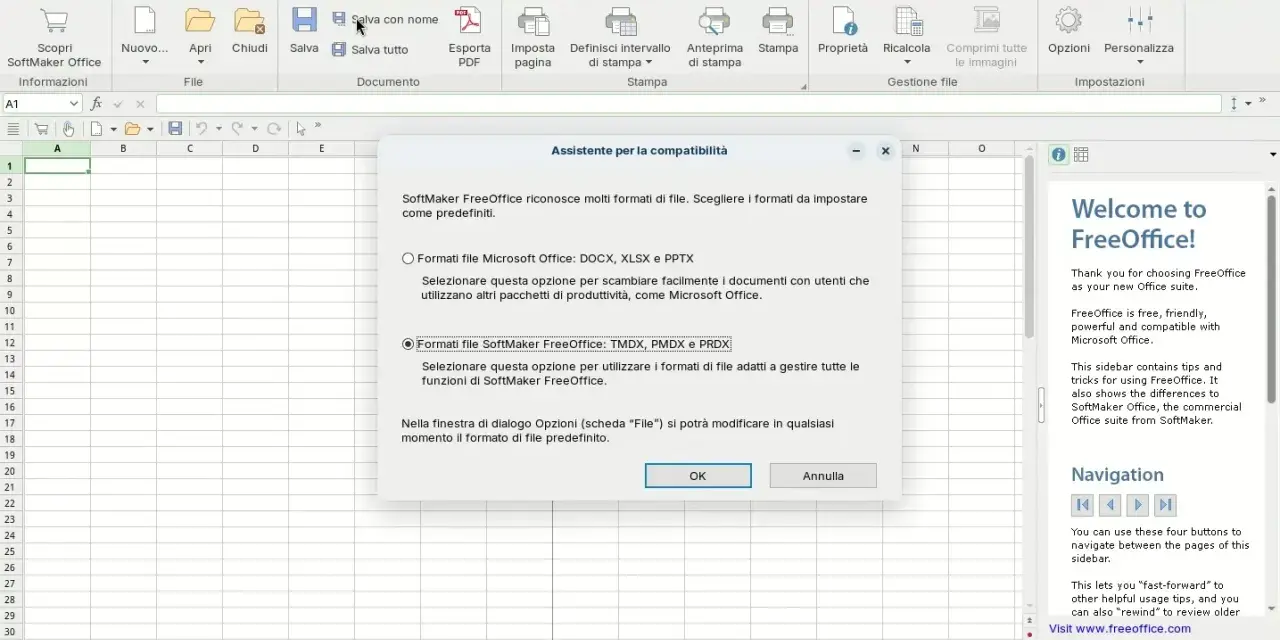1280x640 pixels.
Task: Close the Assistente per la compatibilità dialog
Action: click(x=885, y=151)
